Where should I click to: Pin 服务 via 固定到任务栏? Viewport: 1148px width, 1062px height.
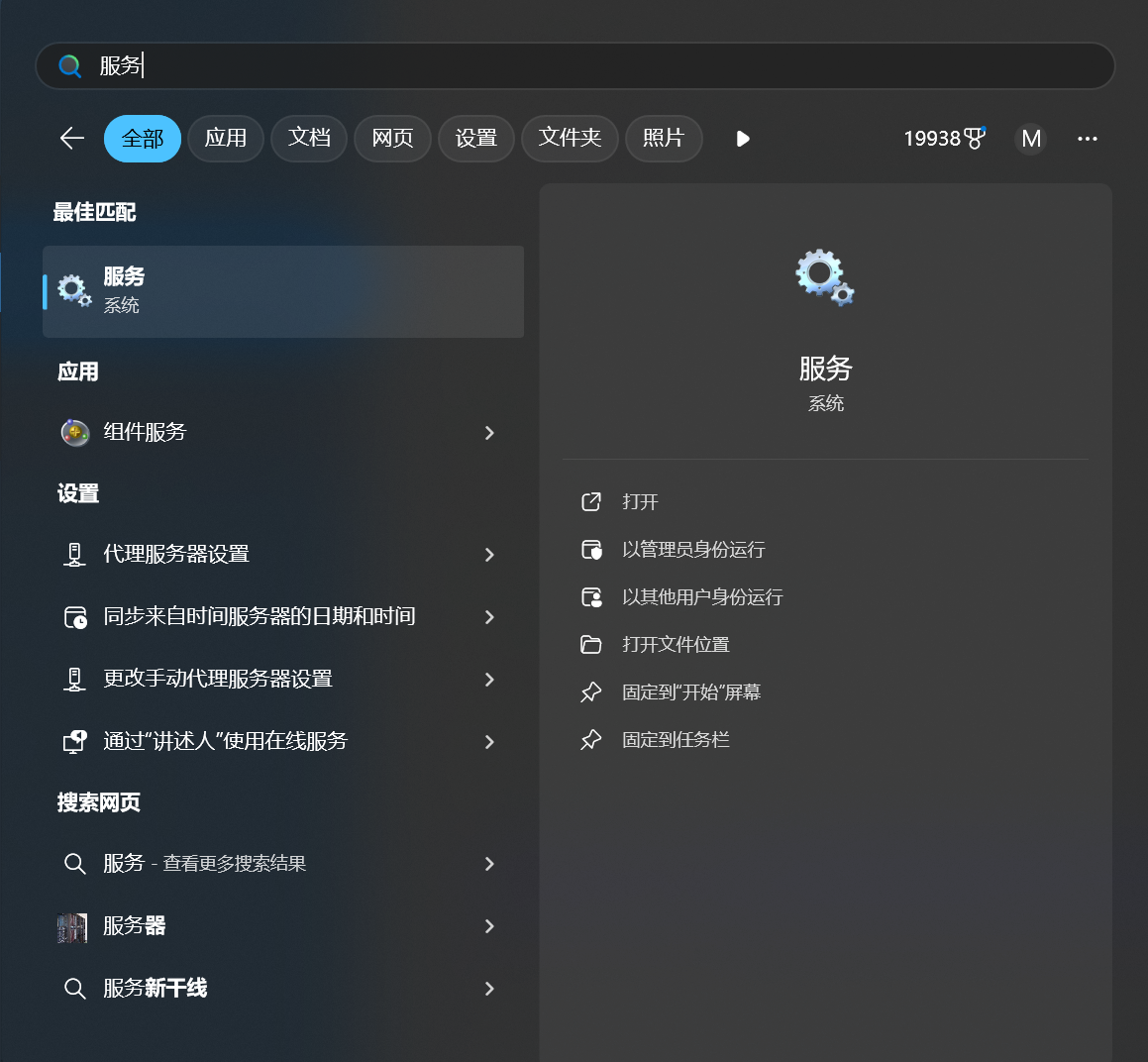pyautogui.click(x=675, y=740)
